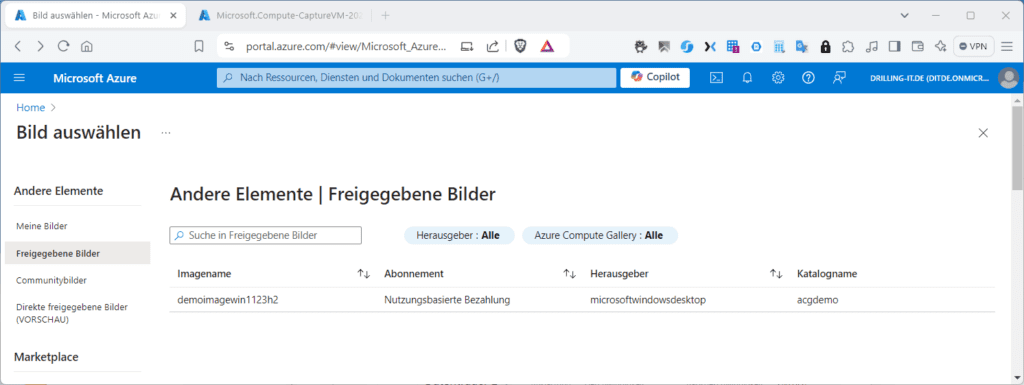Click the browser back arrow

(18, 46)
